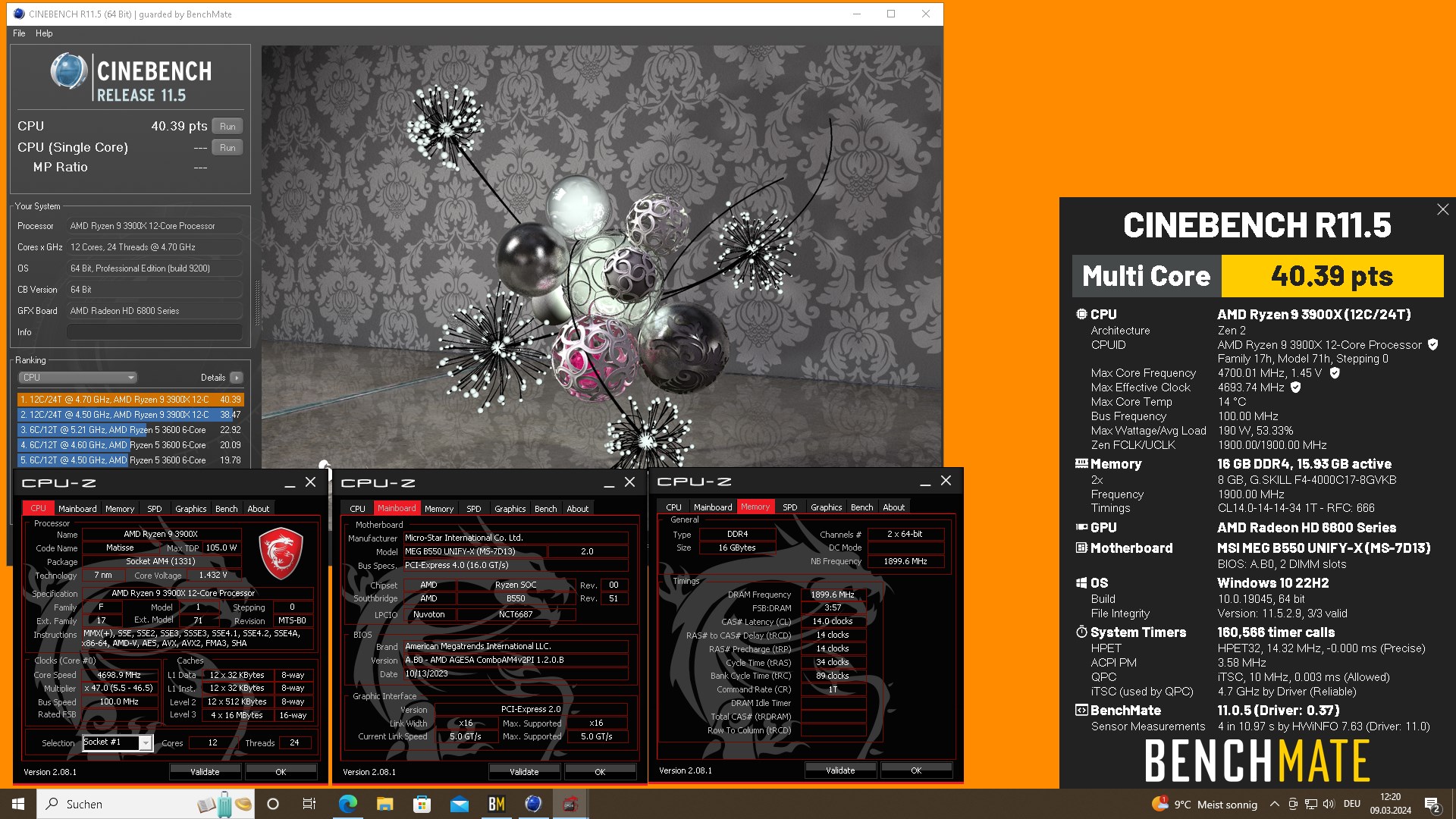This screenshot has height=819, width=1456.
Task: Open Task View from the taskbar
Action: [309, 804]
